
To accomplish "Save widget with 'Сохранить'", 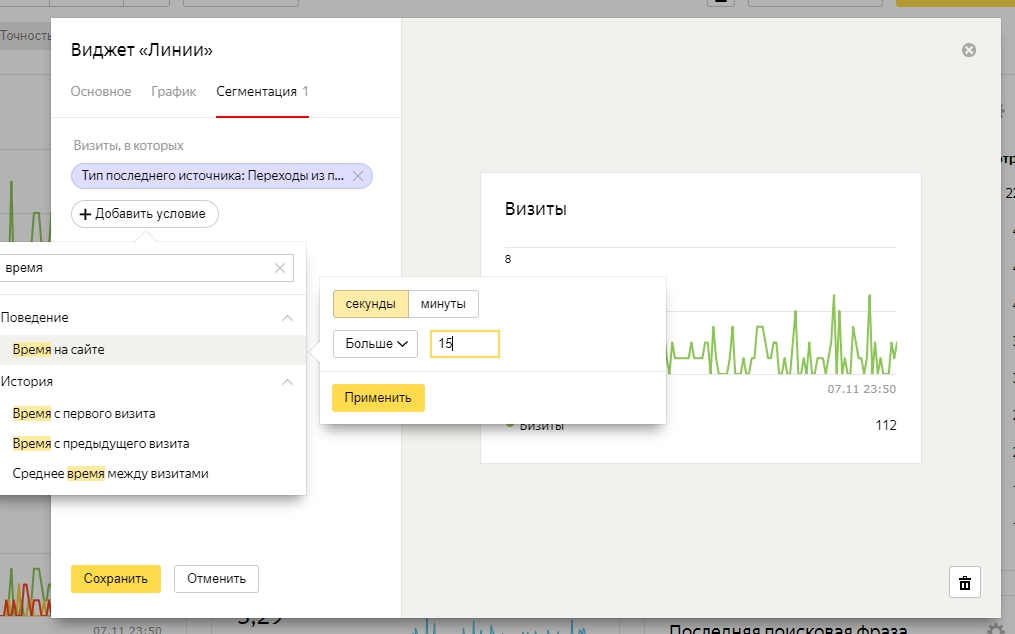I will click(x=116, y=579).
